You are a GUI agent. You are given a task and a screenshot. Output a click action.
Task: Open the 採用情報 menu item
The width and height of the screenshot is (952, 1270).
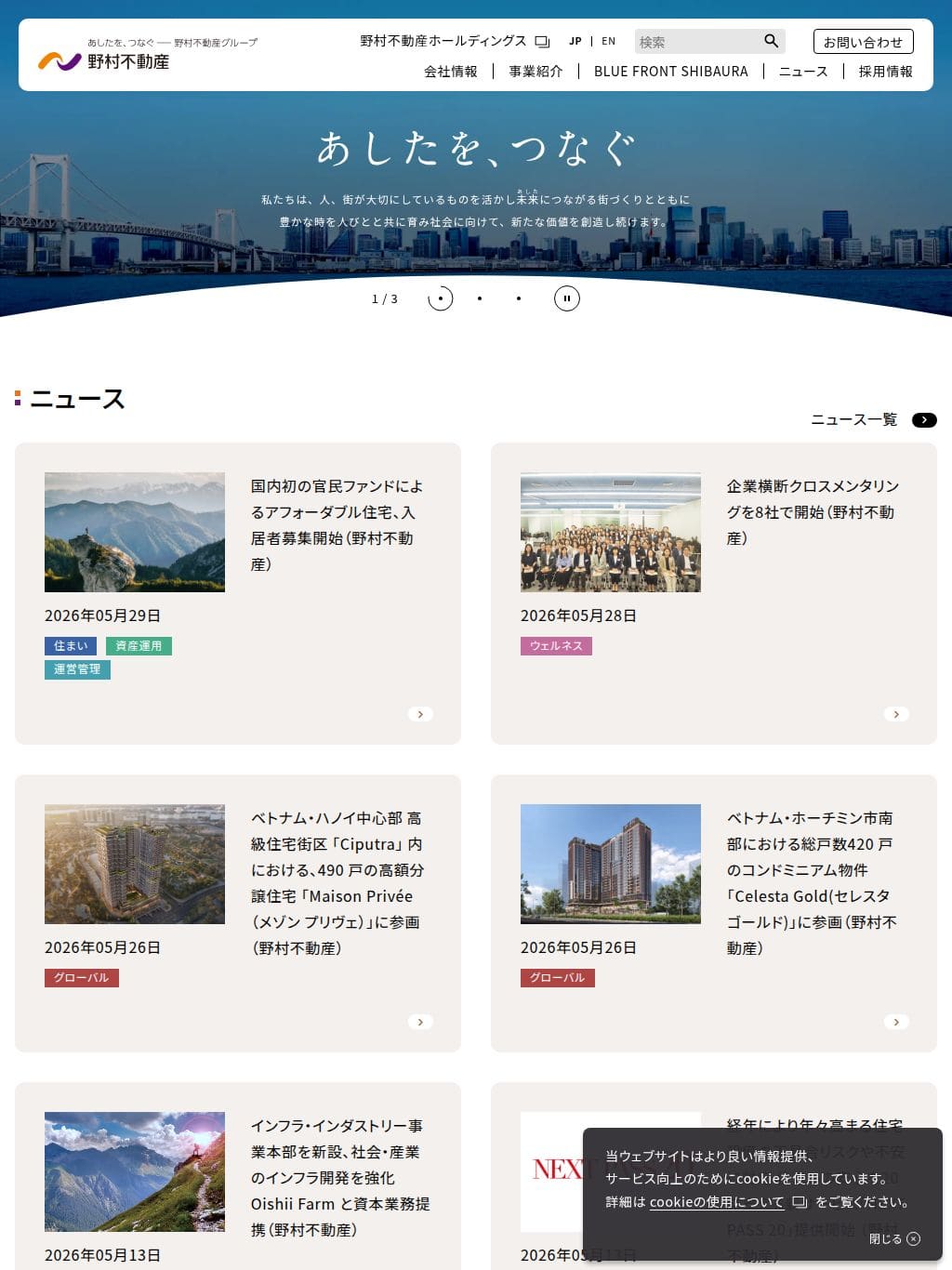click(886, 72)
